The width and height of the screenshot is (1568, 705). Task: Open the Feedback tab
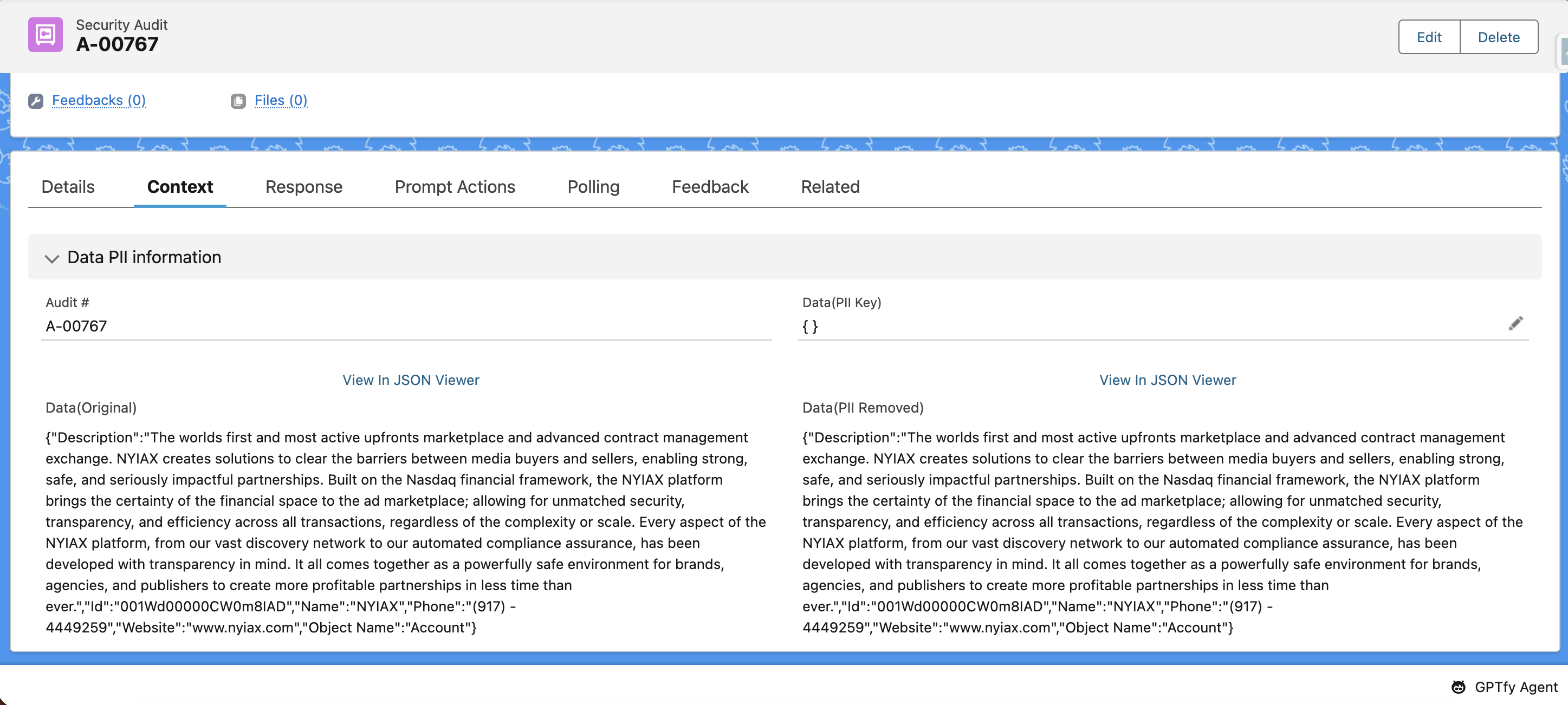pos(710,187)
